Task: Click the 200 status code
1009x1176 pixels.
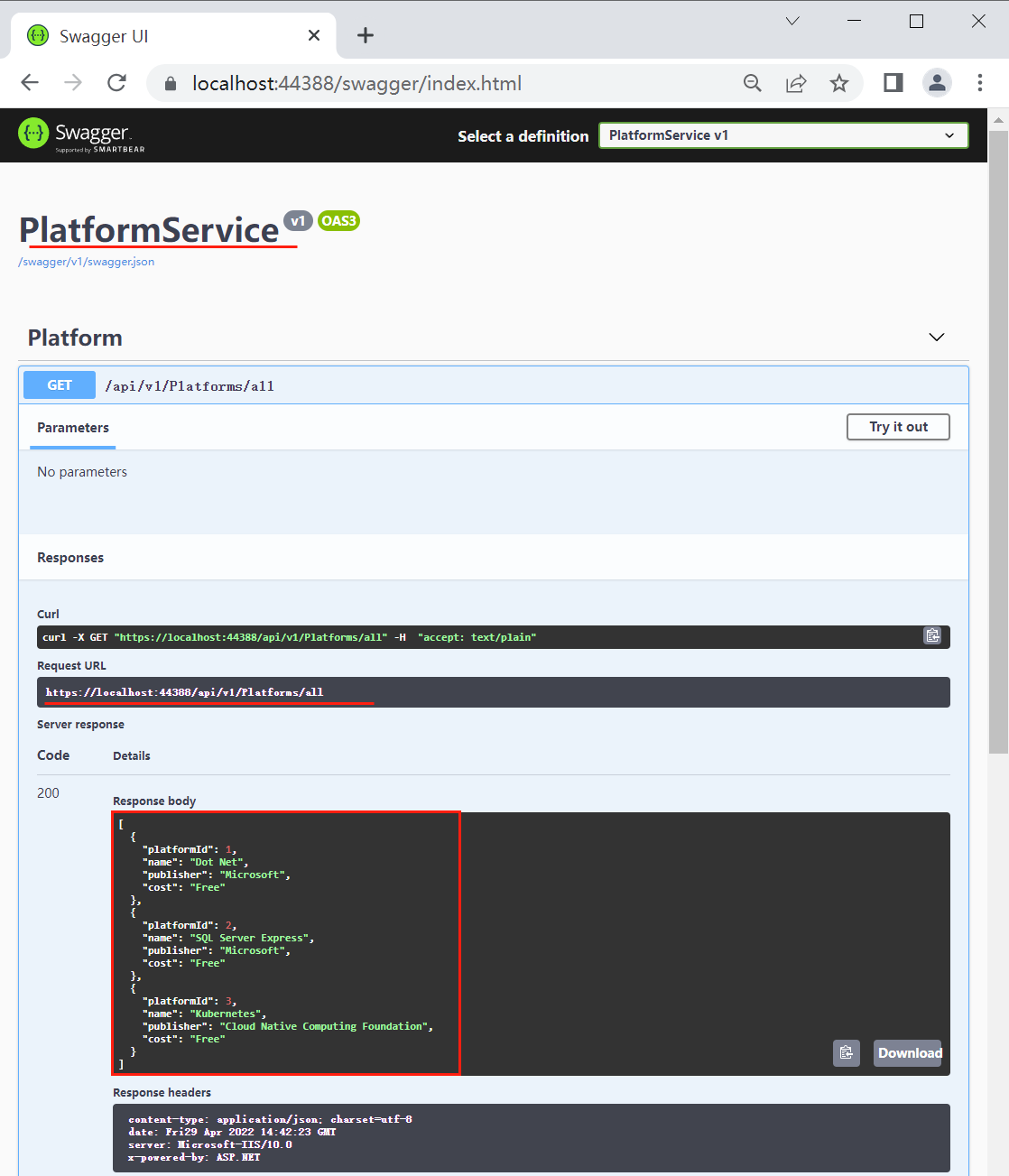Action: [x=48, y=793]
